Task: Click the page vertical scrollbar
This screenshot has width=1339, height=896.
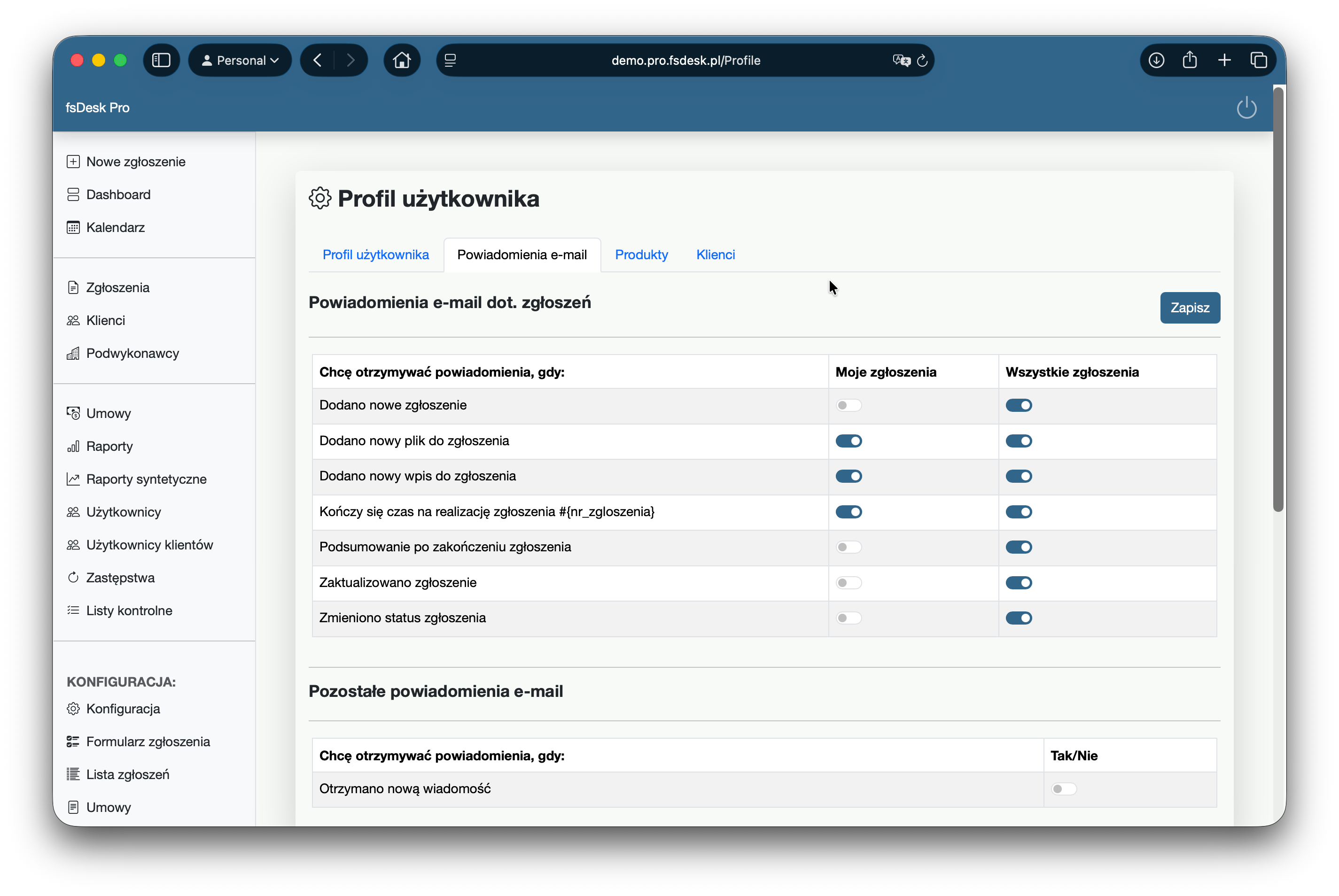Action: (x=1278, y=297)
